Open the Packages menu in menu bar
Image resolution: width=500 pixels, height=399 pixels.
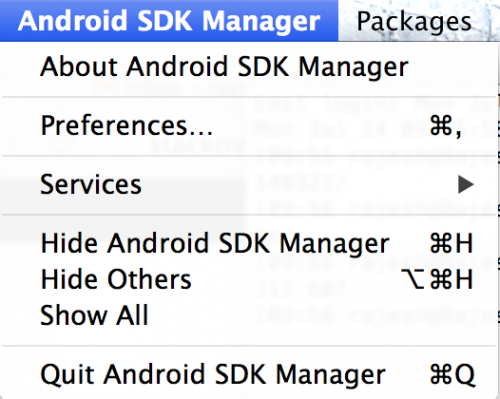(414, 21)
